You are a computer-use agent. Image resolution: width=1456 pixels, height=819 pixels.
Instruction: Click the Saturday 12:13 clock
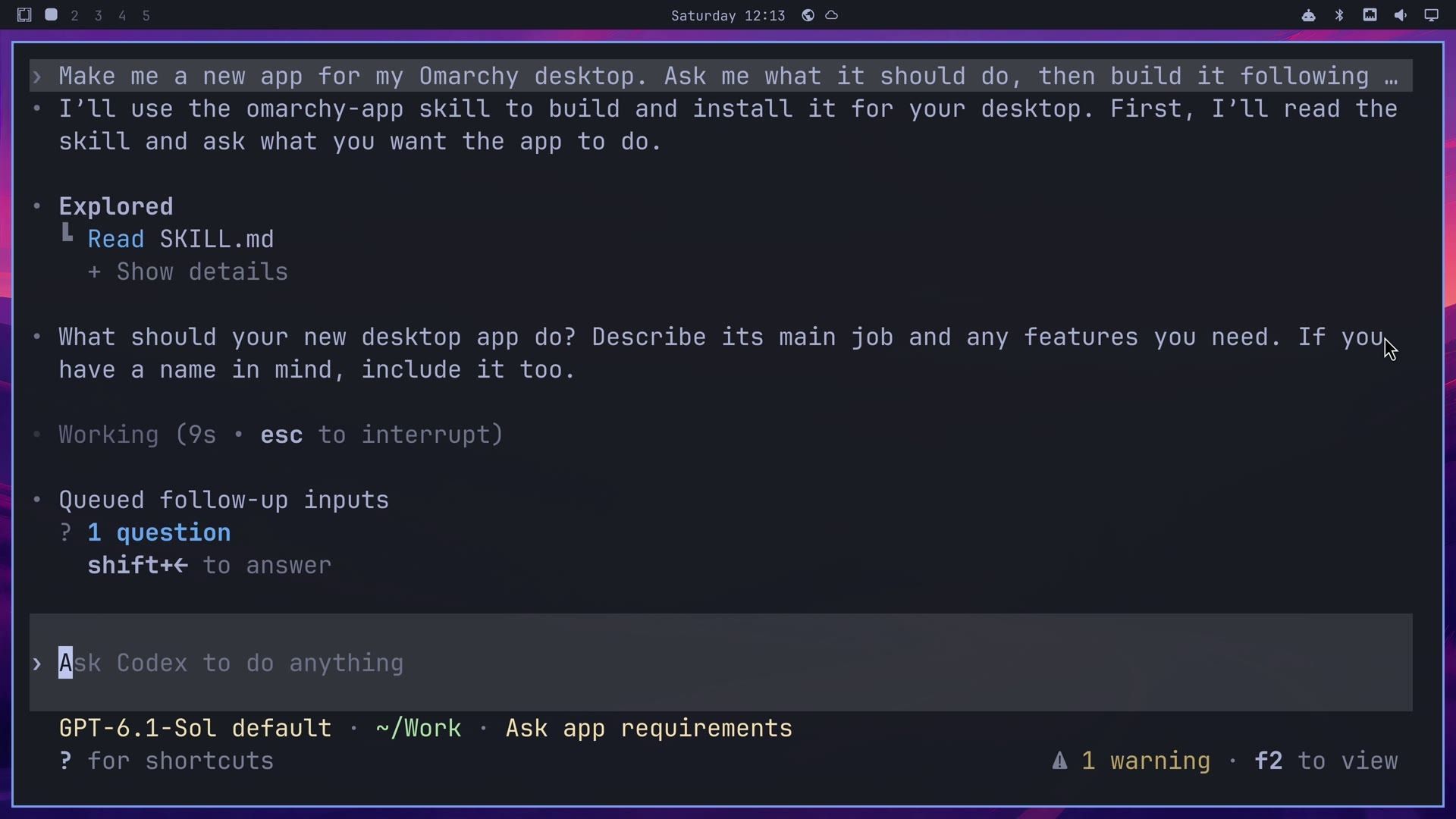(x=728, y=16)
